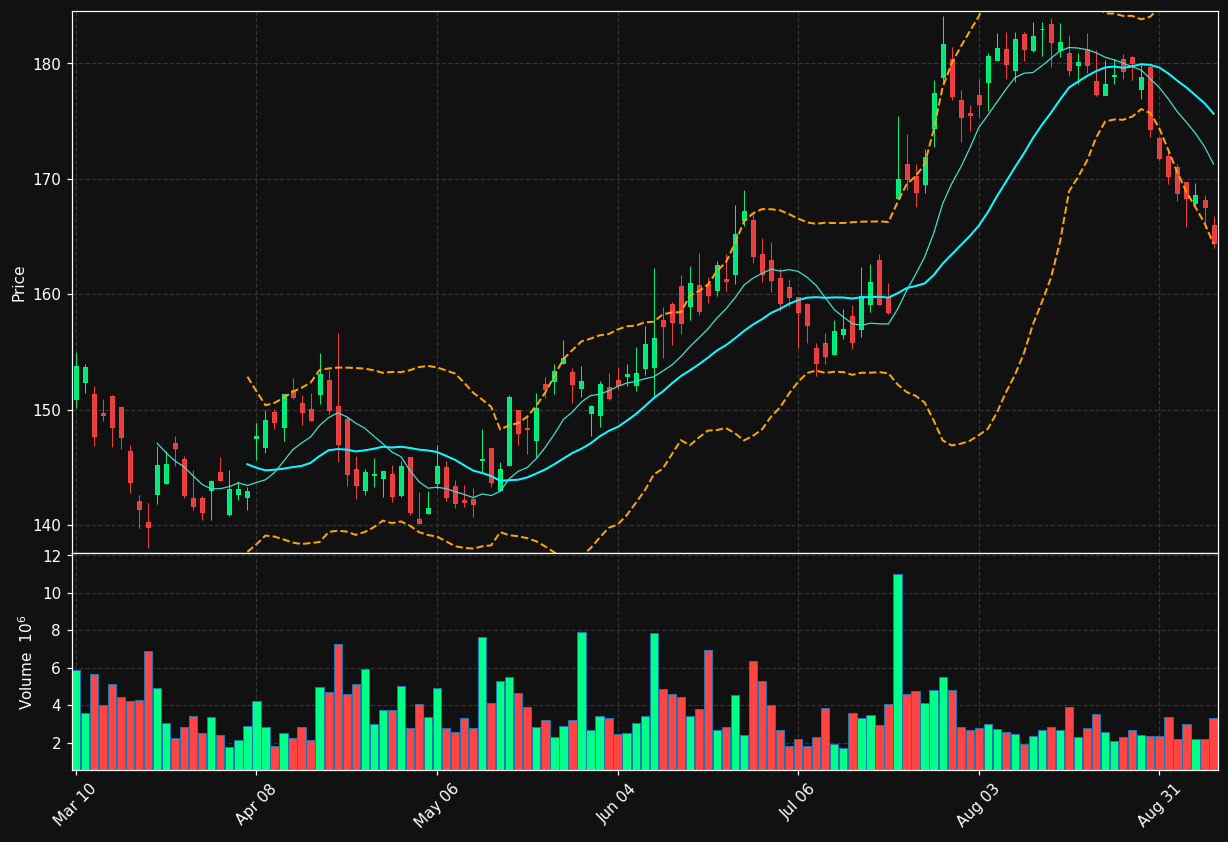This screenshot has height=842, width=1228.
Task: Click the 140 price tick label
Action: (x=49, y=525)
